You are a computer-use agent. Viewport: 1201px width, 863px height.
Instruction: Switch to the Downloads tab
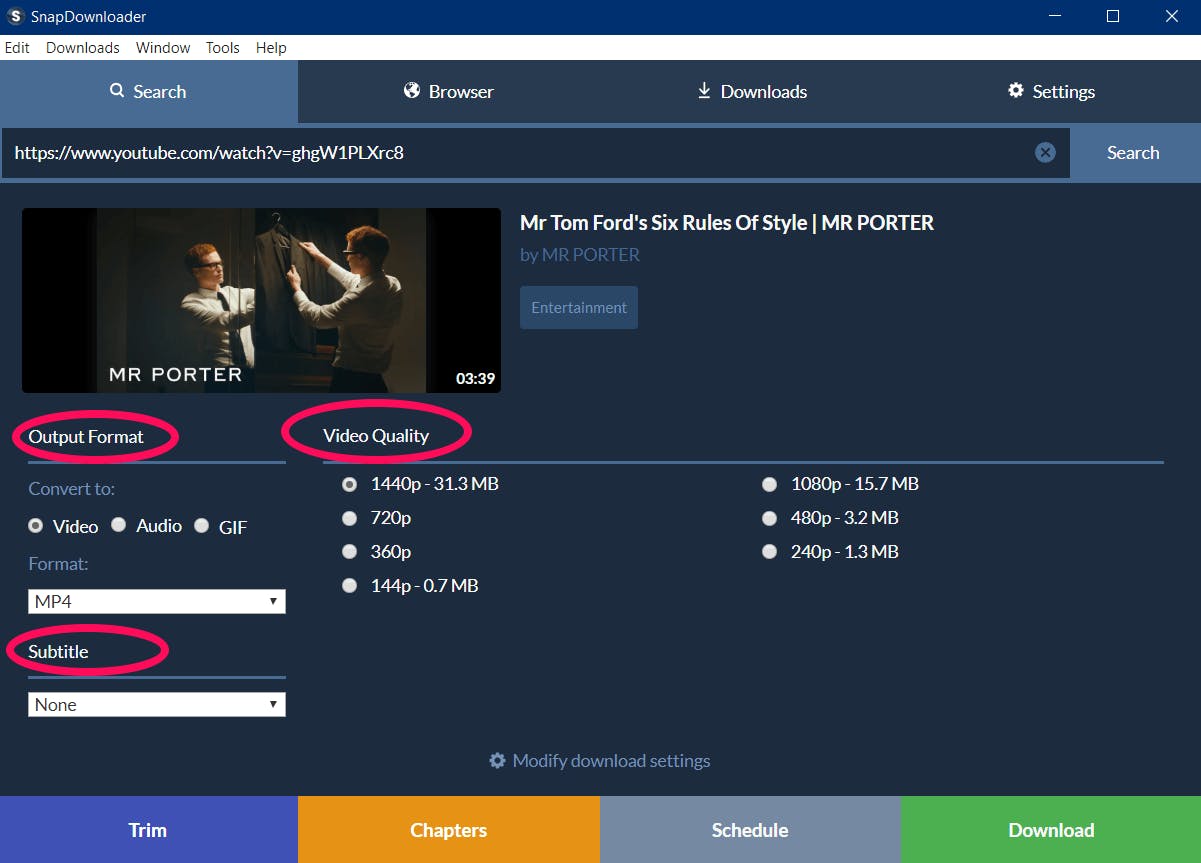pyautogui.click(x=751, y=91)
